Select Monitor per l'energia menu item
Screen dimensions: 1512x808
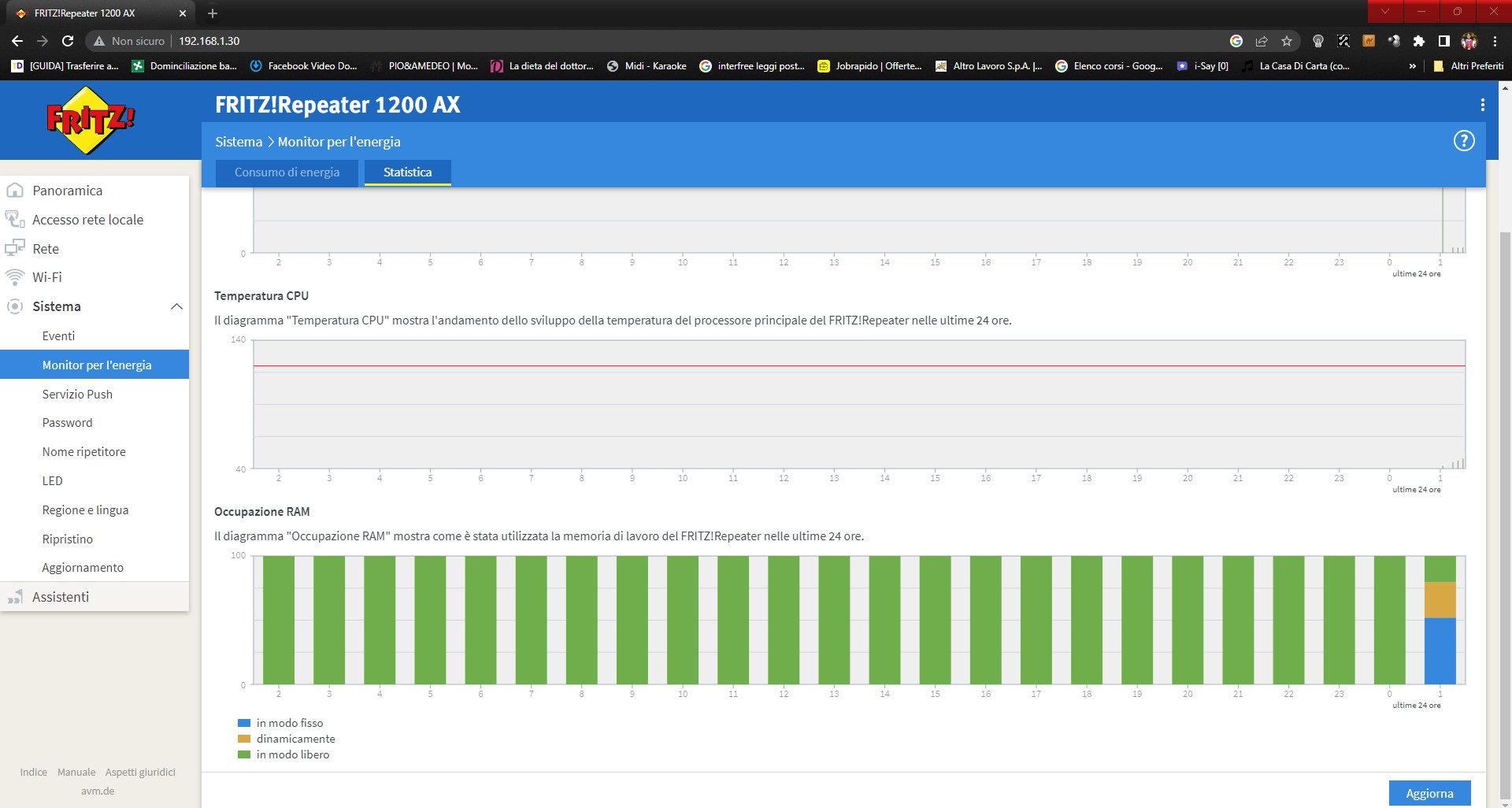tap(94, 365)
